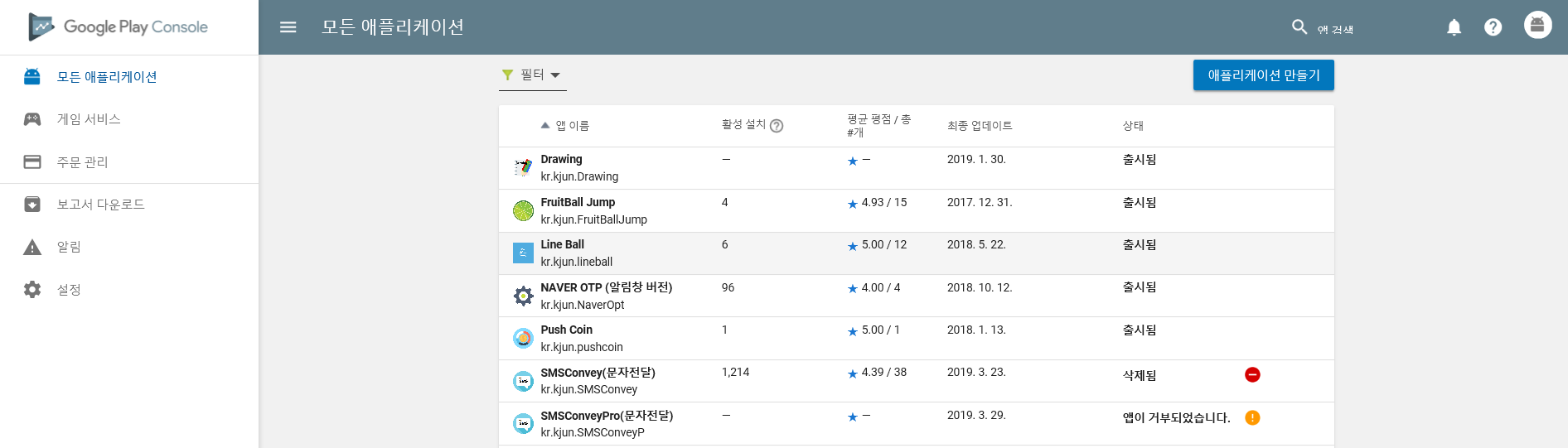Open the Drawing app link
The width and height of the screenshot is (1568, 448).
(x=561, y=159)
